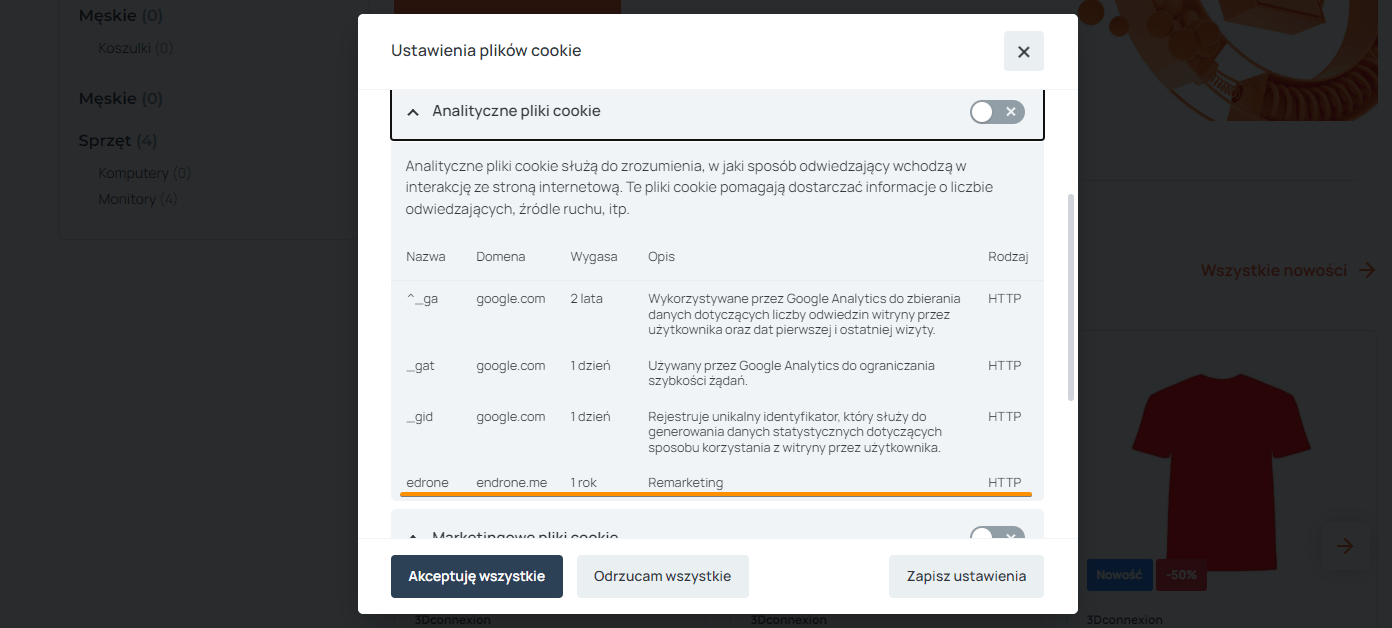Collapse the Analityczne pliki cookie section
The width and height of the screenshot is (1392, 628).
pos(413,112)
